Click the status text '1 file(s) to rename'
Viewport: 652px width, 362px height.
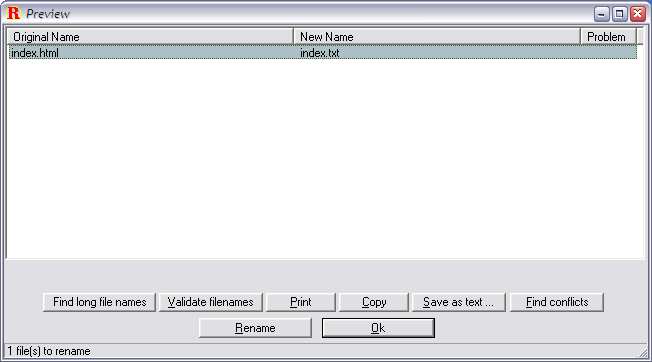tap(49, 351)
